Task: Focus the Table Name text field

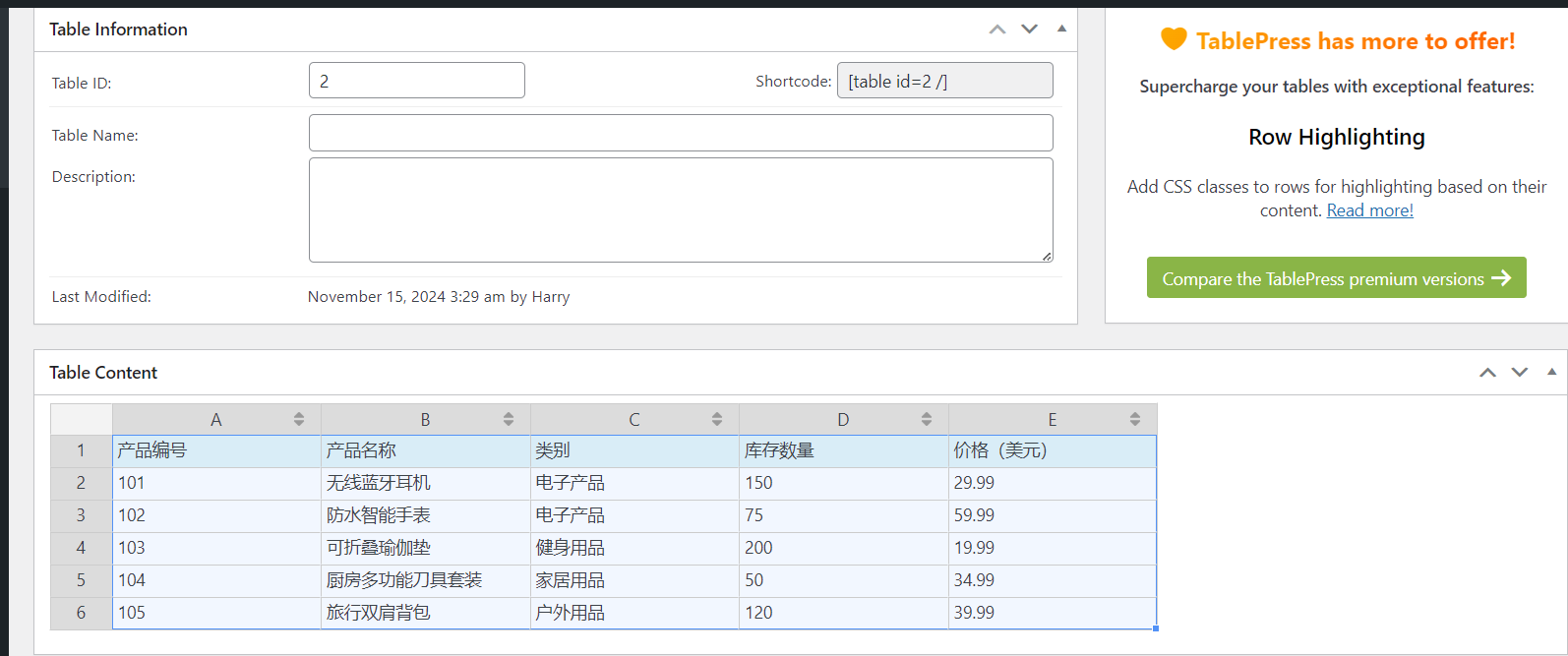Action: [x=681, y=133]
